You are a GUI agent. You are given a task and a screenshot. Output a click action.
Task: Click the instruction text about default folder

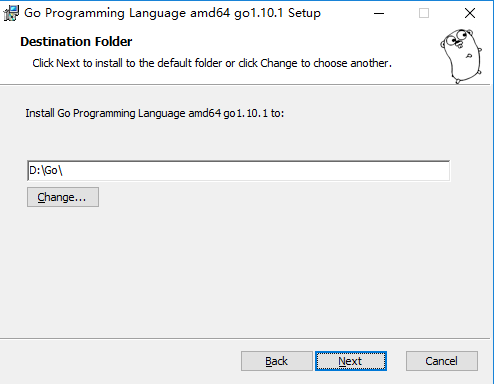pos(212,63)
